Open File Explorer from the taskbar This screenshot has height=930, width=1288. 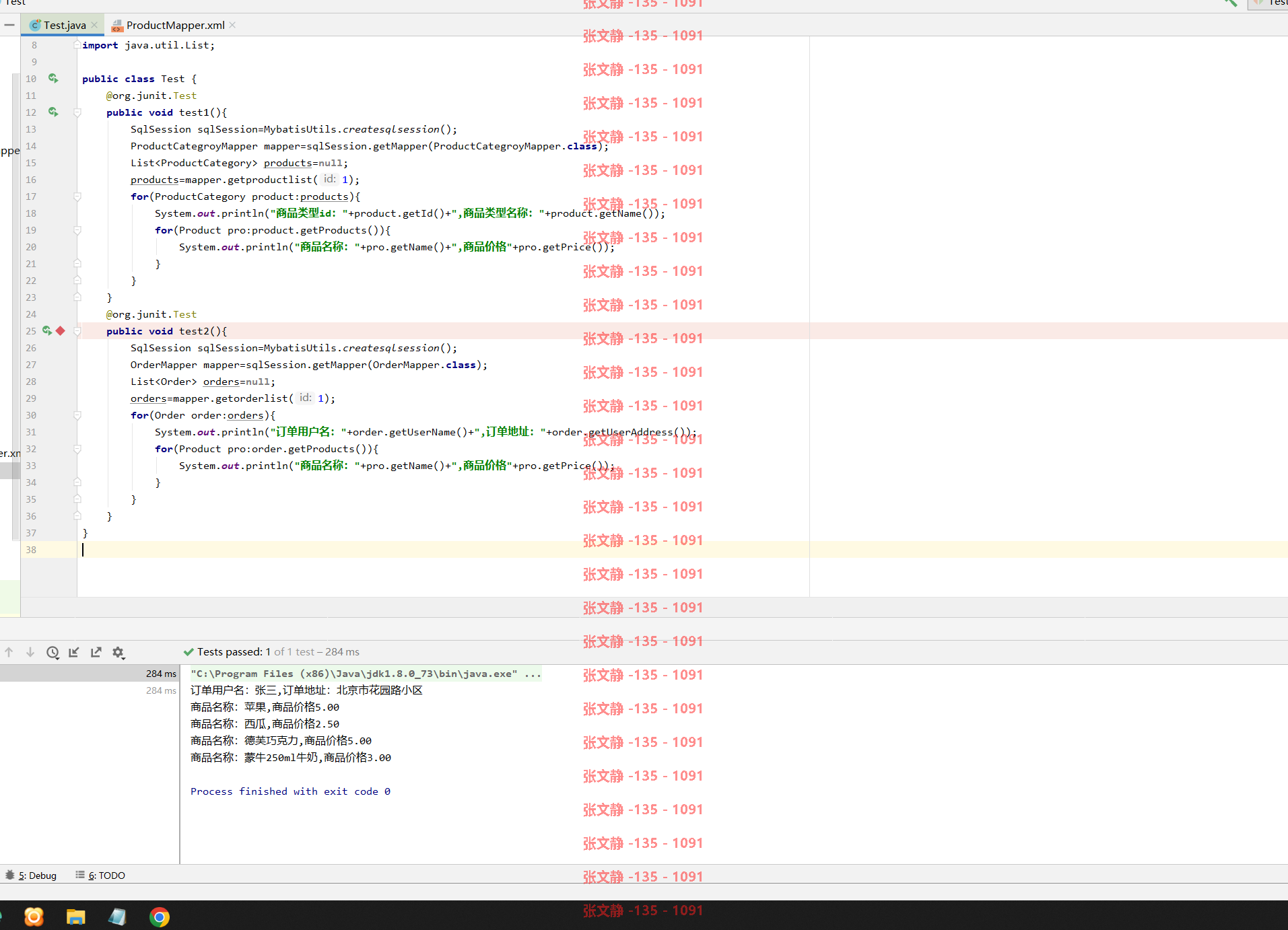75,917
